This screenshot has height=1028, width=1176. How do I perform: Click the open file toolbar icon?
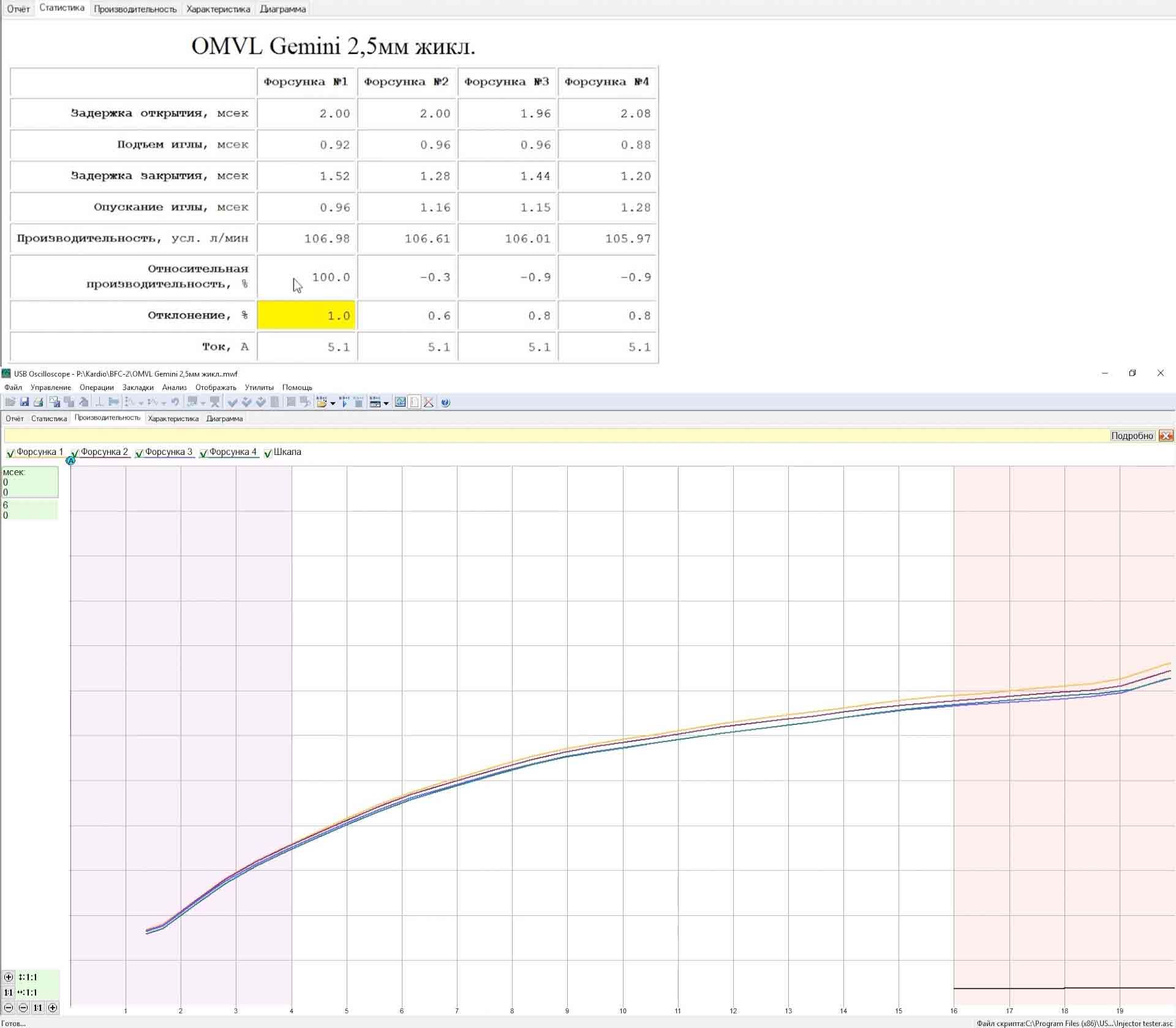(10, 402)
